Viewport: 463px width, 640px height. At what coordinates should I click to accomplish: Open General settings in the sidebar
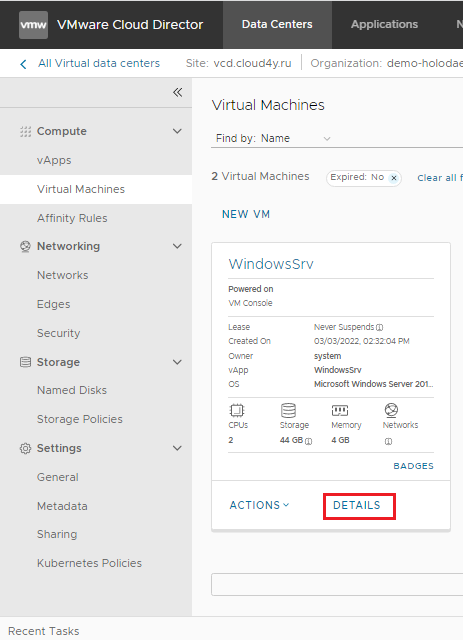pyautogui.click(x=58, y=478)
